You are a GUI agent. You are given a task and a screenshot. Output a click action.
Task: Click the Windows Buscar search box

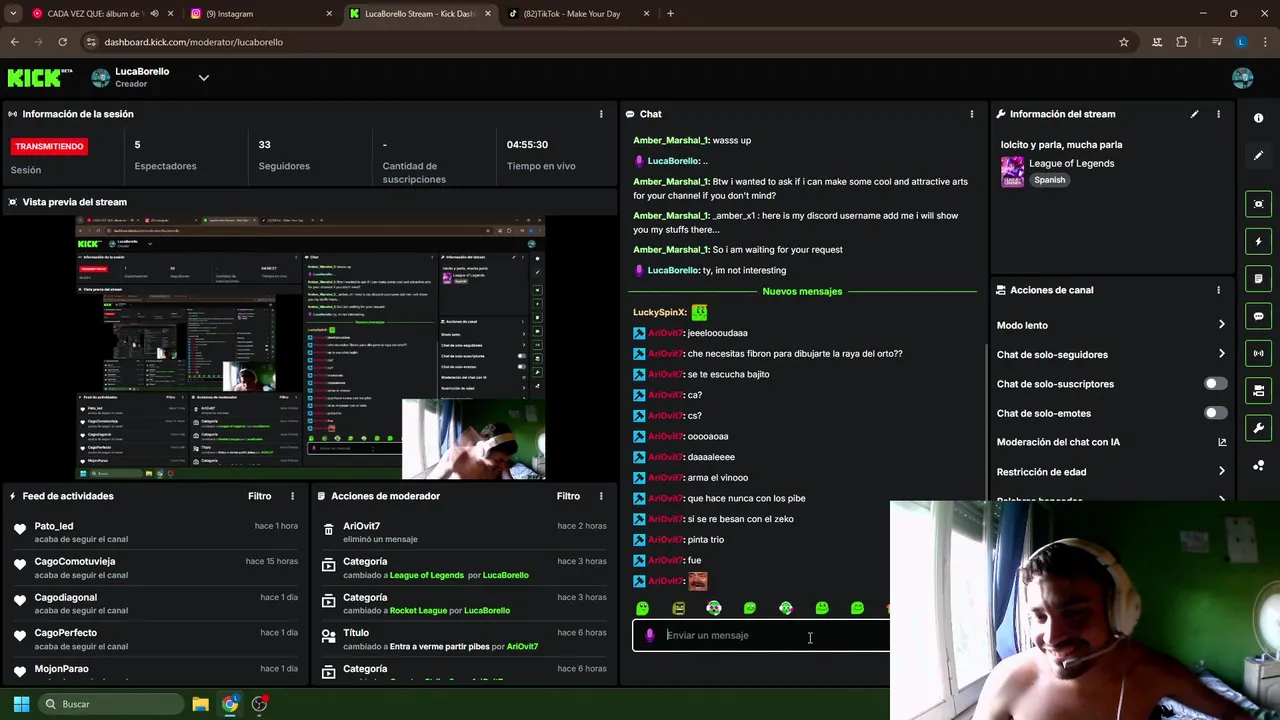tap(110, 704)
